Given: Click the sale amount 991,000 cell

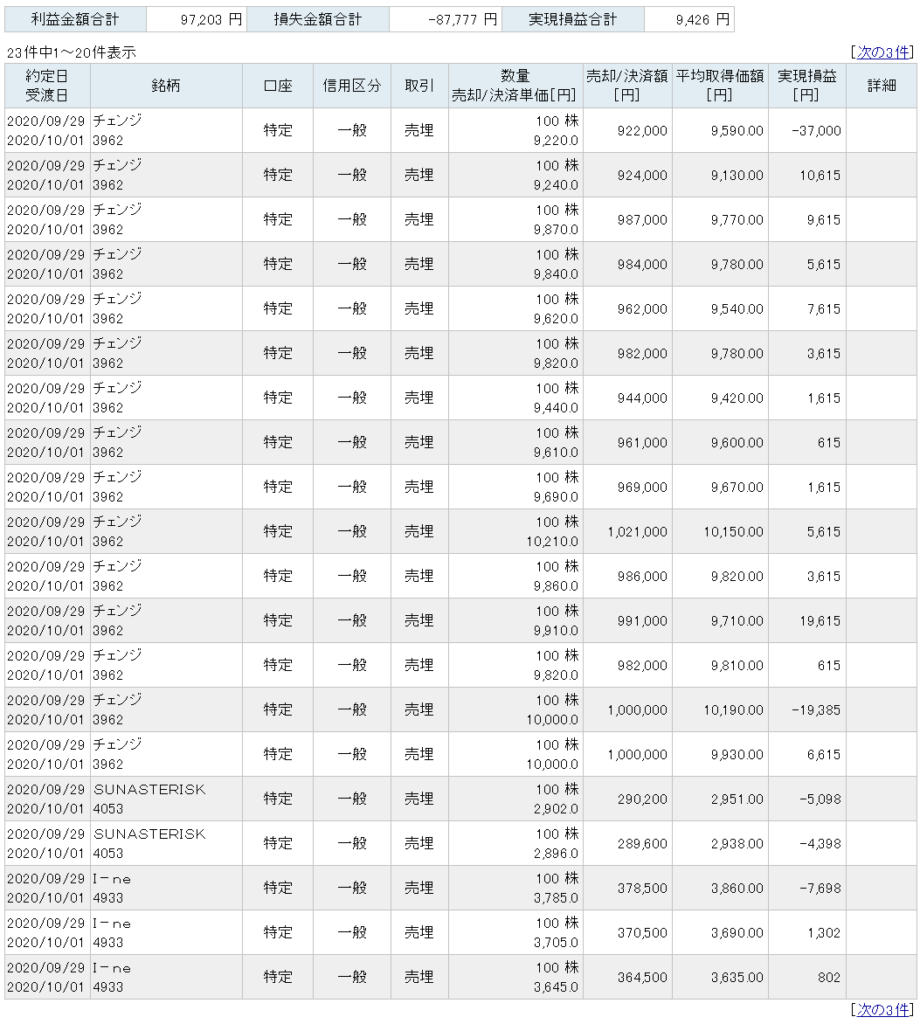Looking at the screenshot, I should click(x=627, y=621).
